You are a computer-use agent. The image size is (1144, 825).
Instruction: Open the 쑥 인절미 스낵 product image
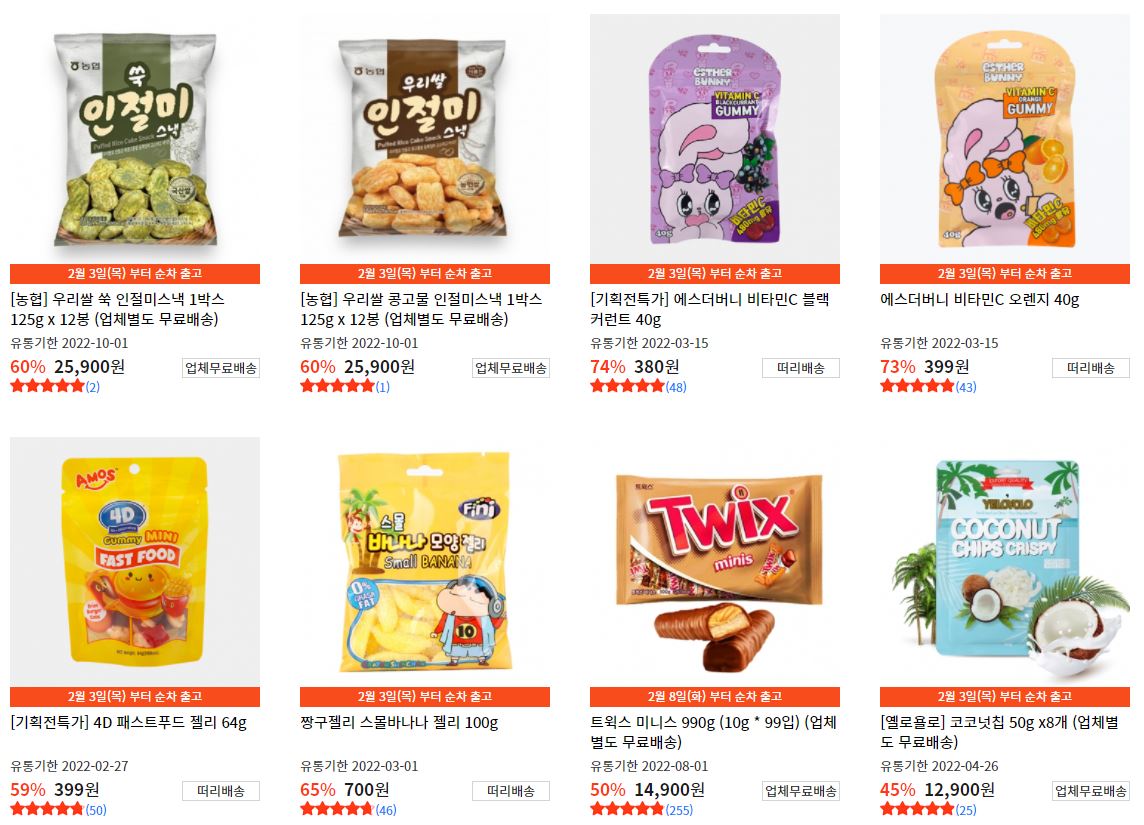point(135,139)
